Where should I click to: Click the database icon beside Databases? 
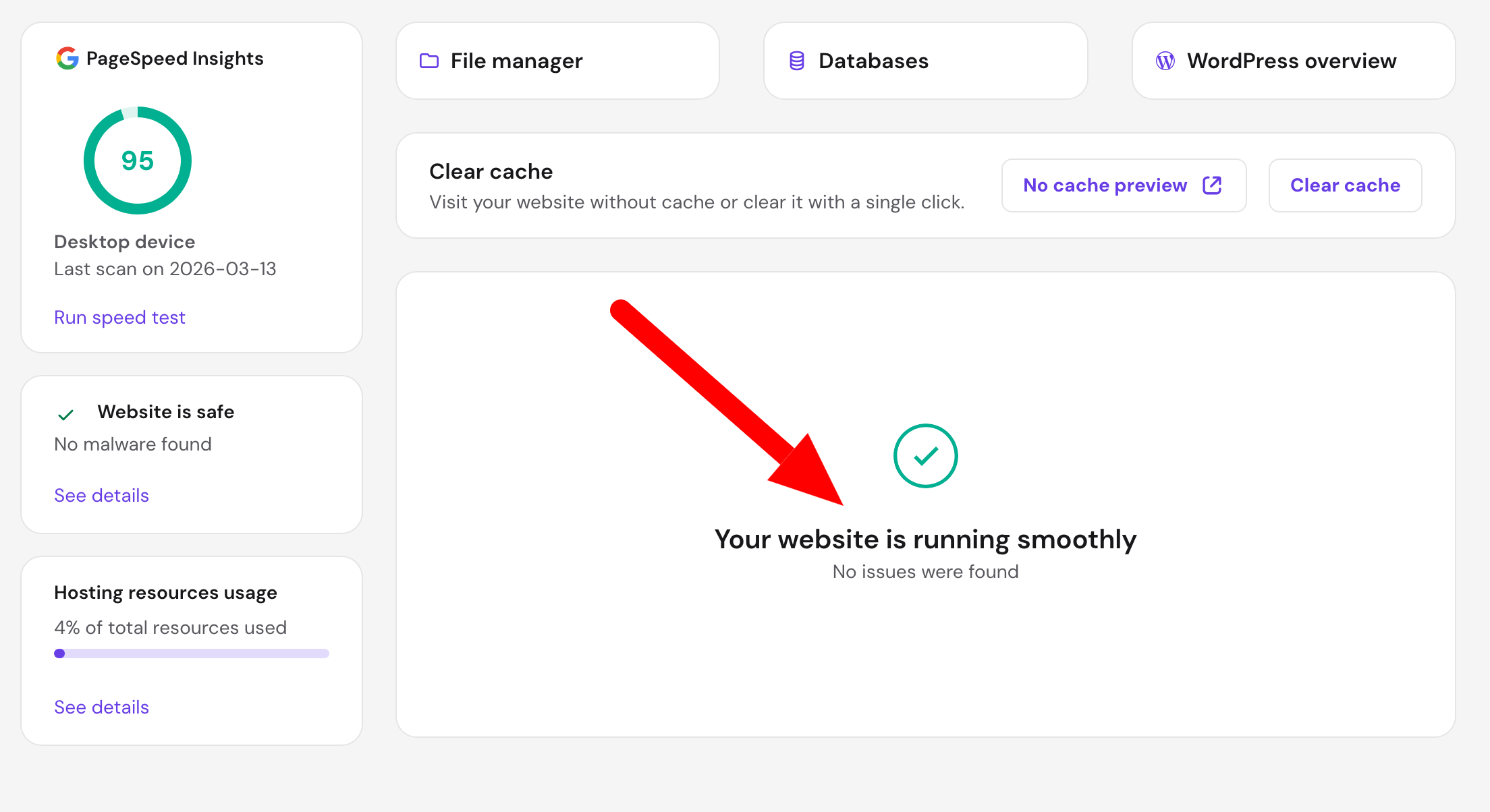(x=797, y=61)
